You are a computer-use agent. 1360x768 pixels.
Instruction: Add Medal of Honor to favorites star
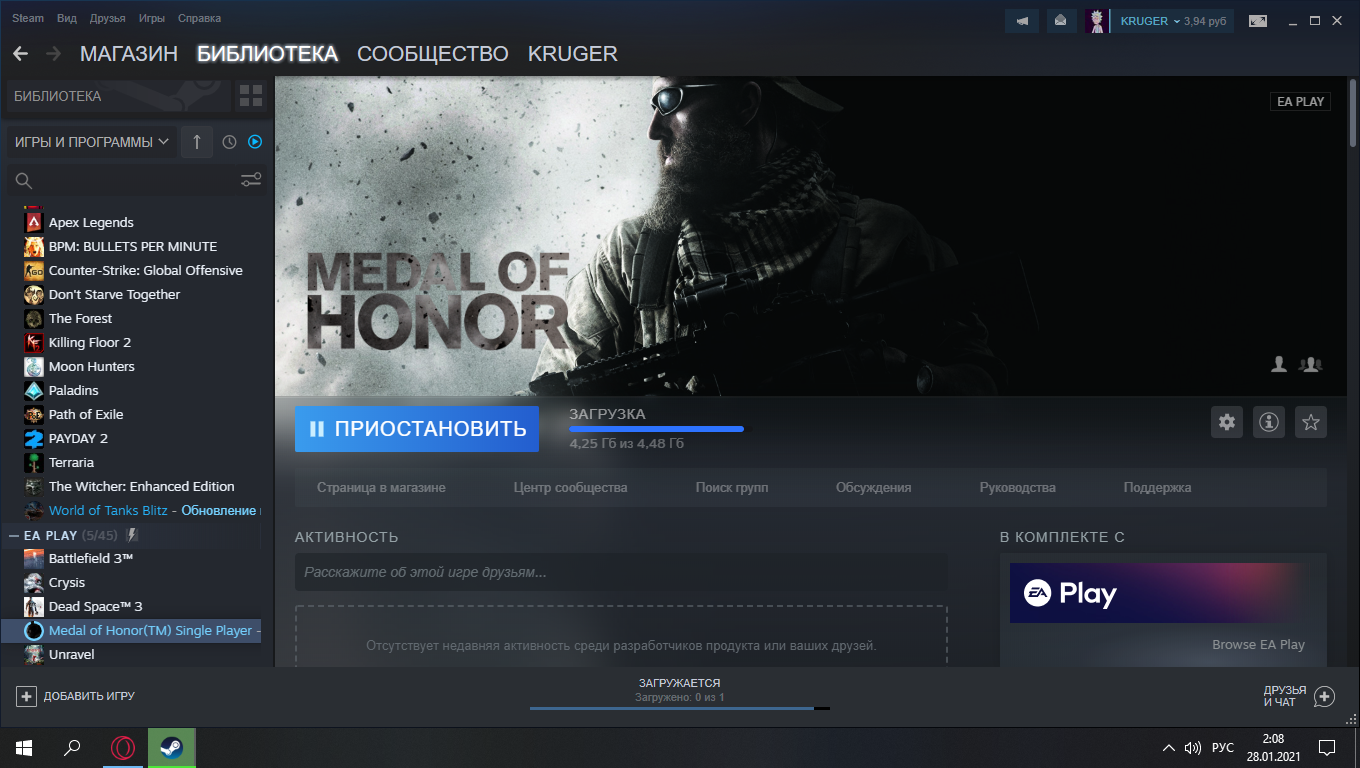[1311, 422]
